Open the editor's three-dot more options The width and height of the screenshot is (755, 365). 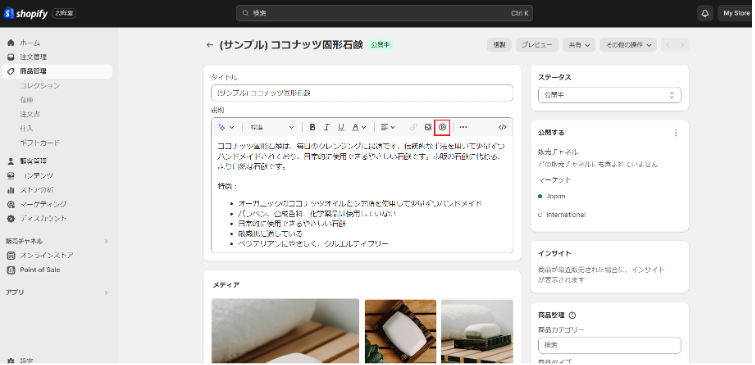coord(463,127)
